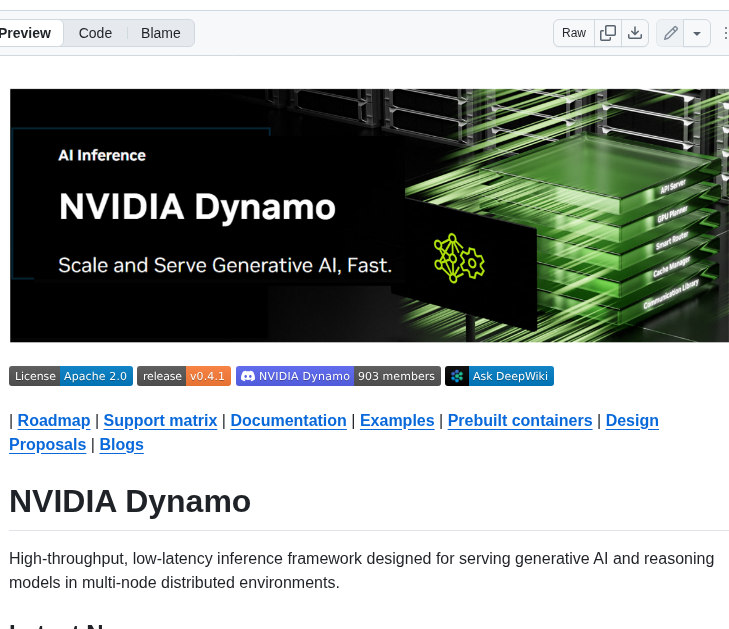Viewport: 729px width, 629px height.
Task: Open the release v0.4.1 badge
Action: click(x=184, y=376)
